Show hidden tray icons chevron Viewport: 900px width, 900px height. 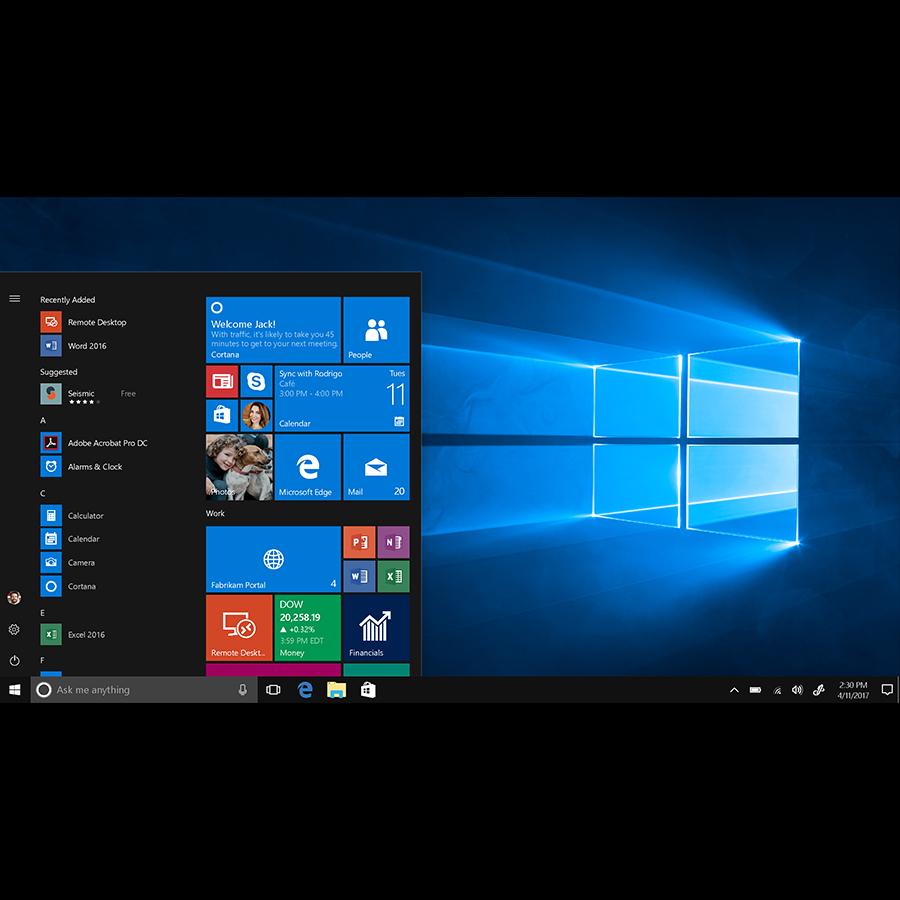(734, 690)
